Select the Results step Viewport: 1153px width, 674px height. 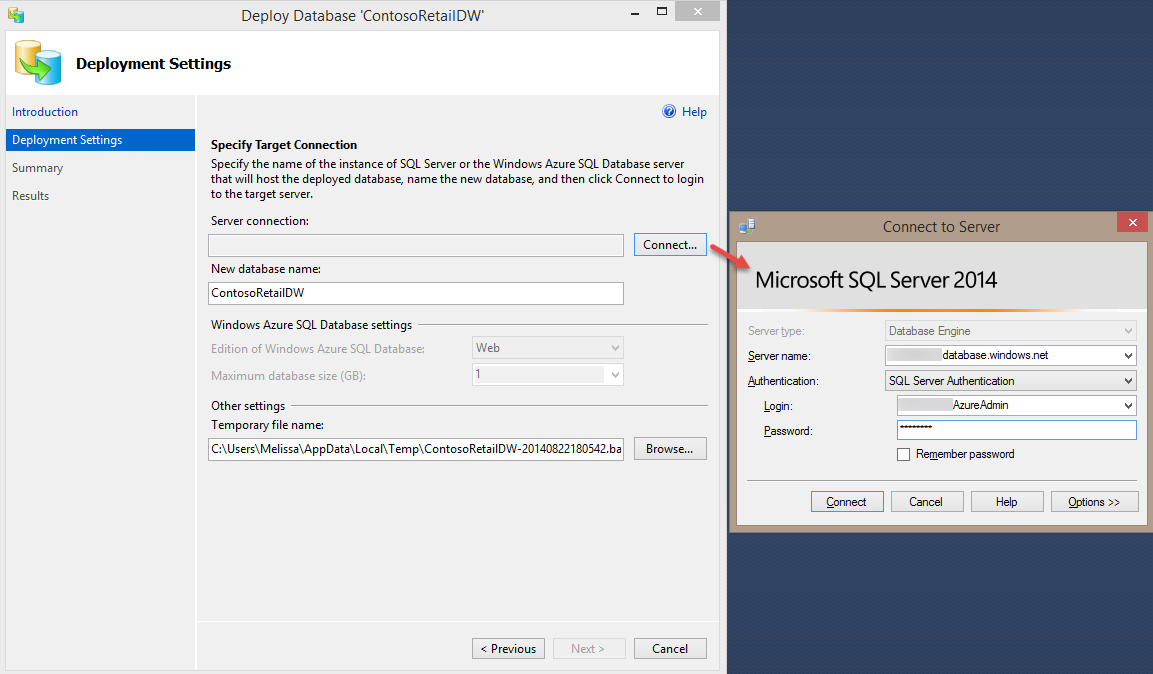[30, 196]
